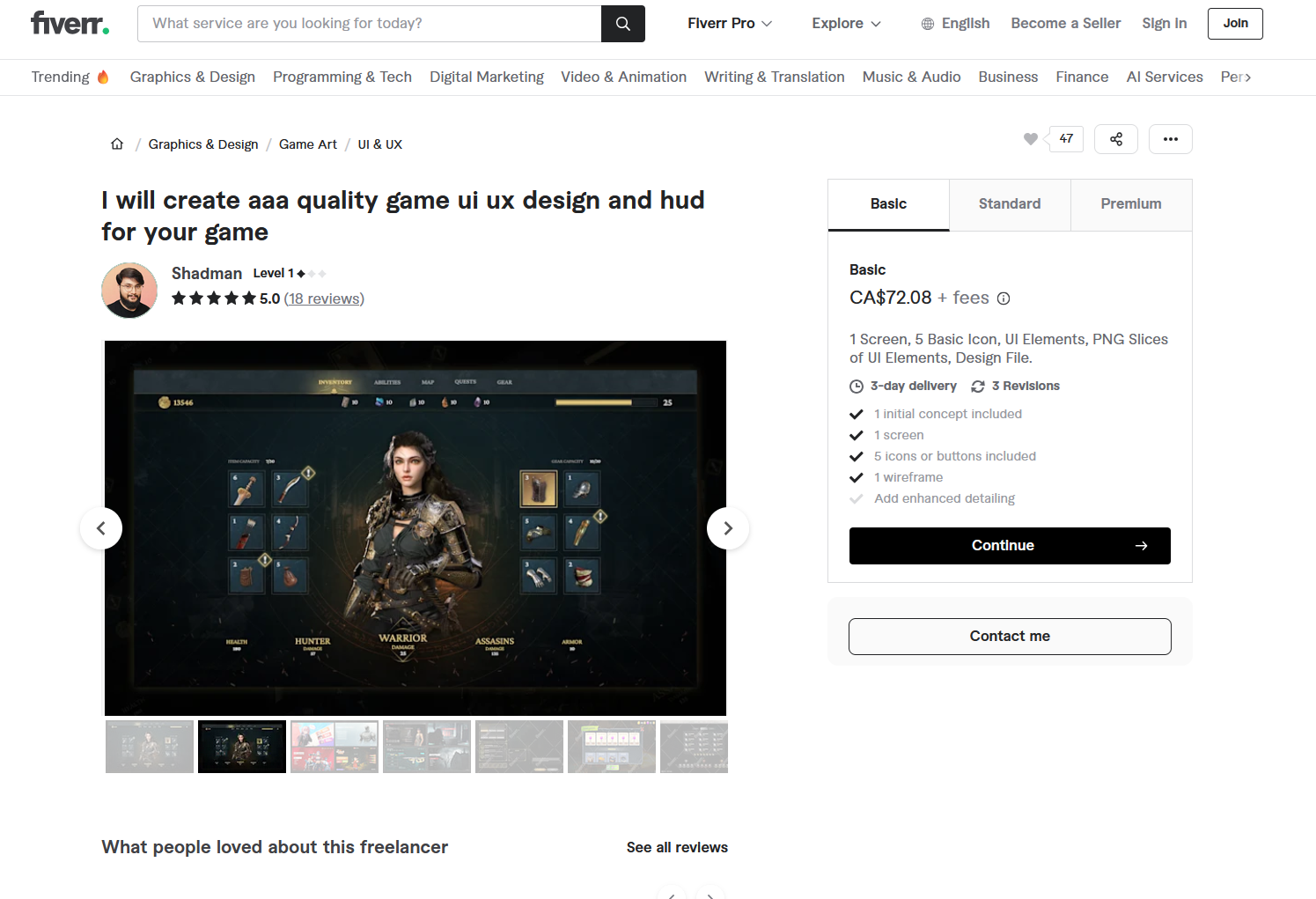Click Game Art breadcrumb
This screenshot has height=899, width=1316.
point(308,144)
